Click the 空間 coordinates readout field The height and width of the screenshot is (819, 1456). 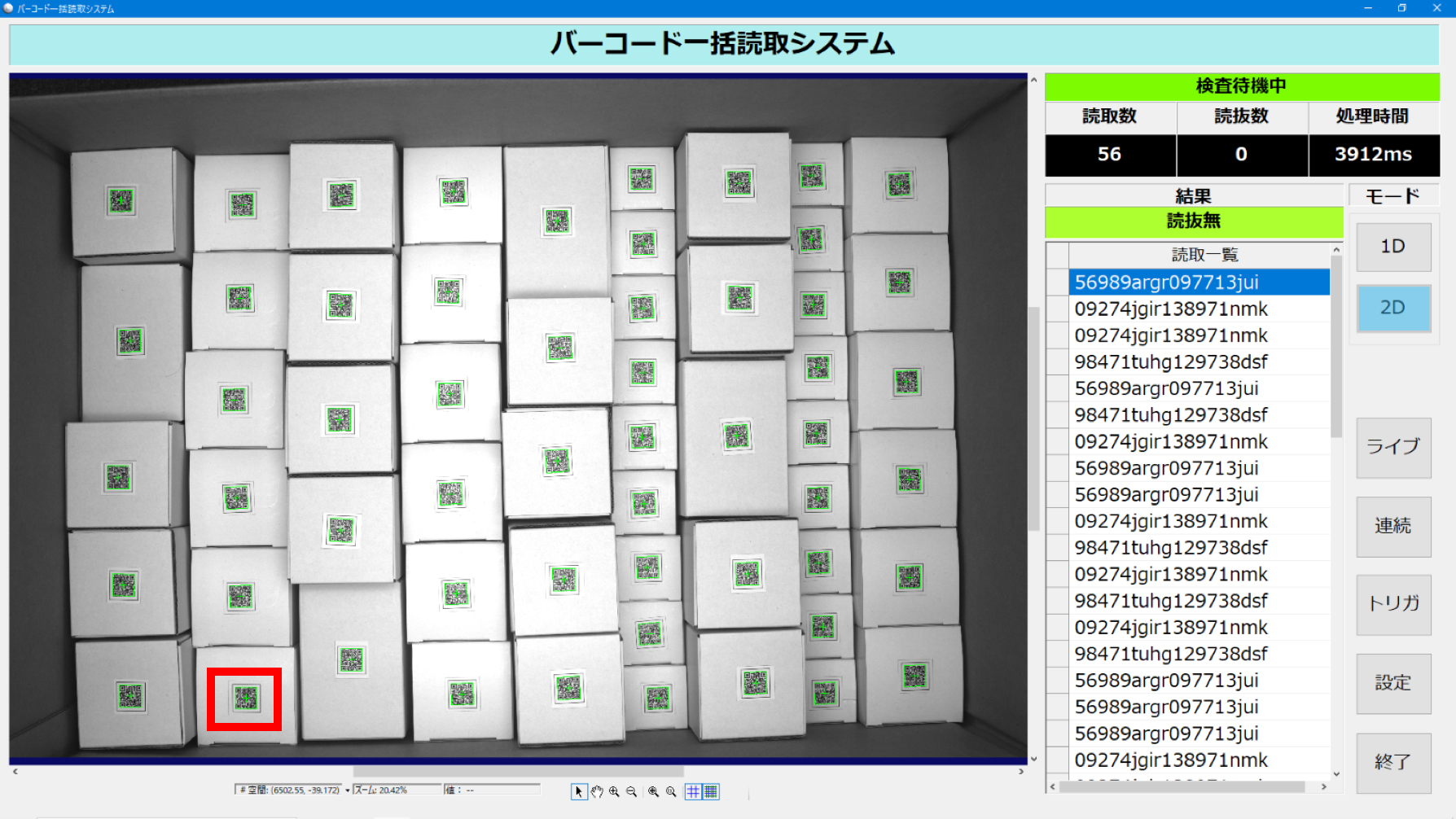coord(289,790)
